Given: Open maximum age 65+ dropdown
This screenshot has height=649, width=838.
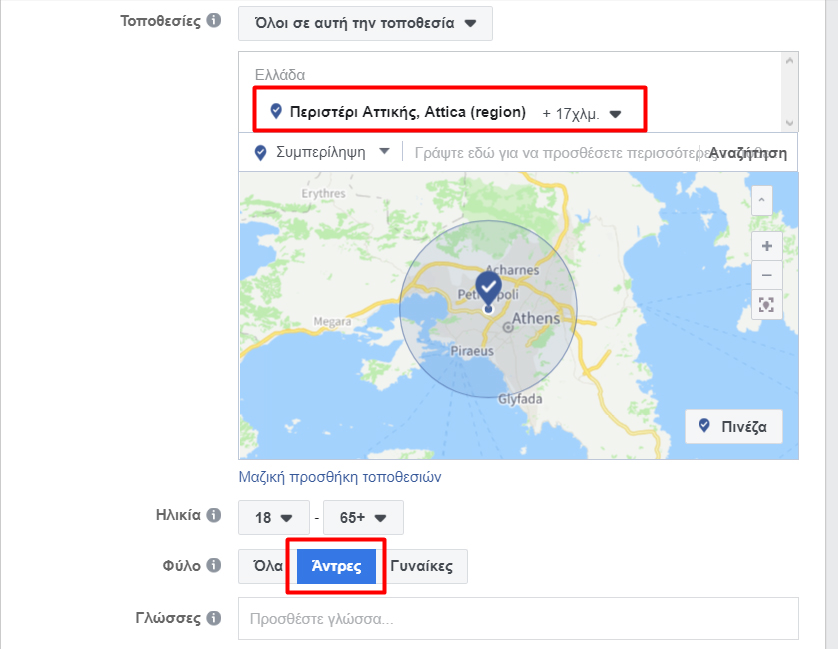Looking at the screenshot, I should [363, 518].
